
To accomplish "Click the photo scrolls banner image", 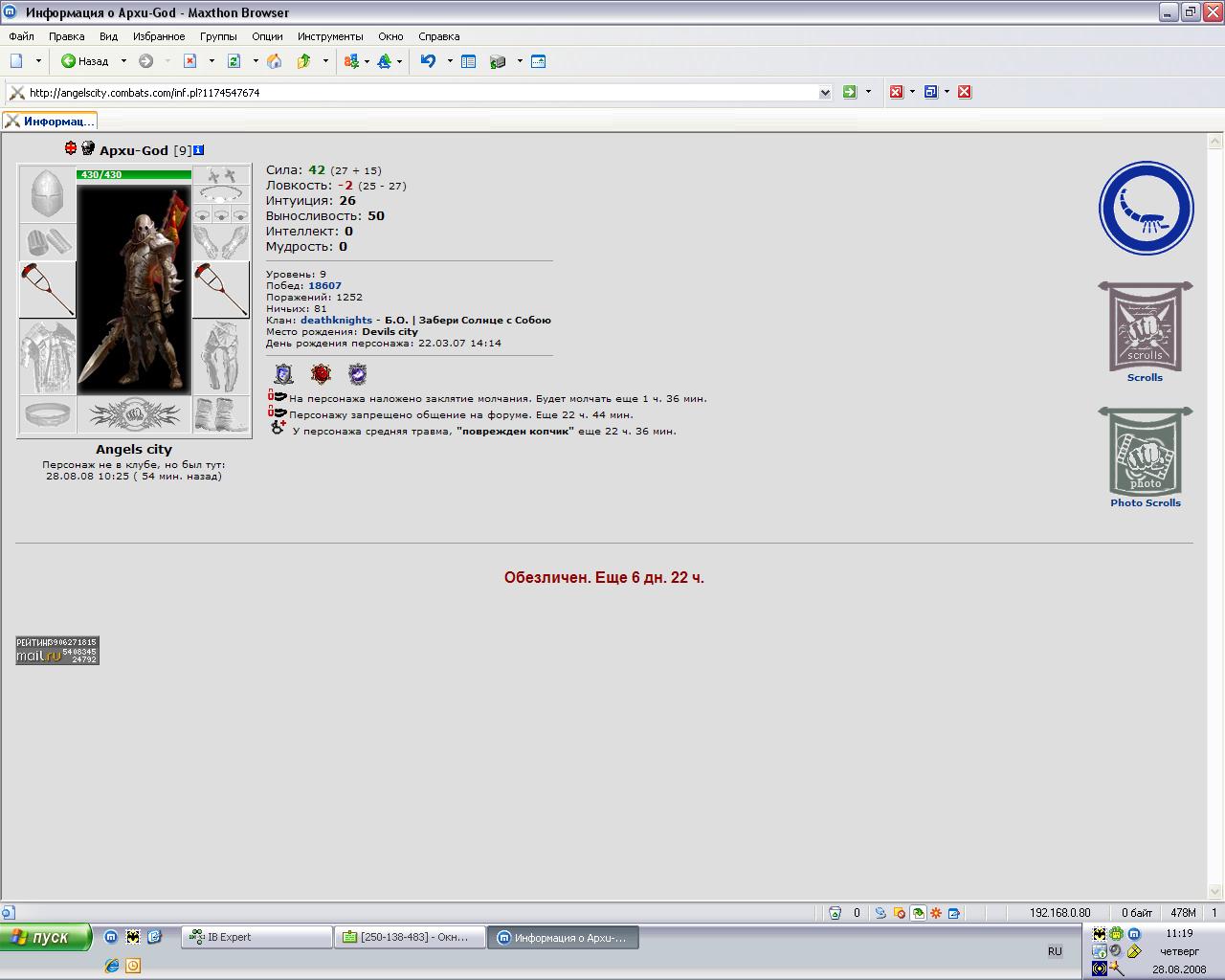I will [x=1146, y=452].
